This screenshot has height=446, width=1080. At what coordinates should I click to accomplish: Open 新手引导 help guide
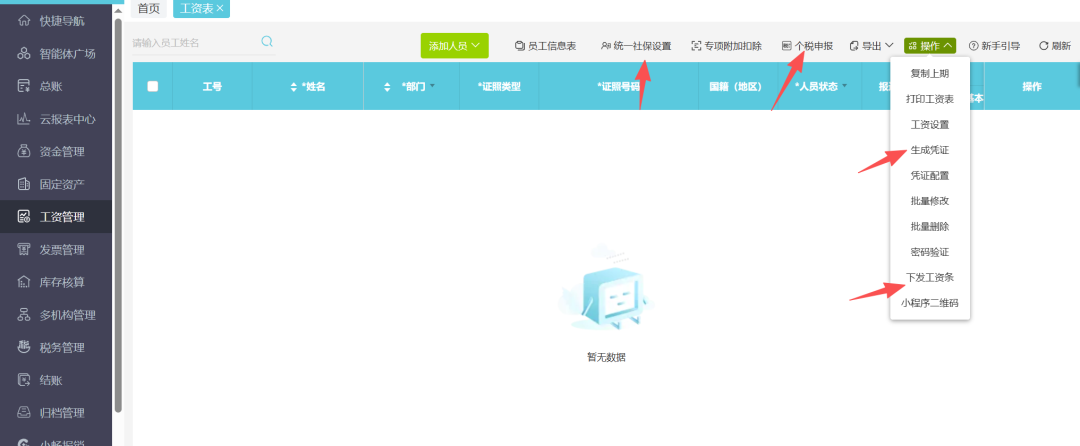coord(995,46)
